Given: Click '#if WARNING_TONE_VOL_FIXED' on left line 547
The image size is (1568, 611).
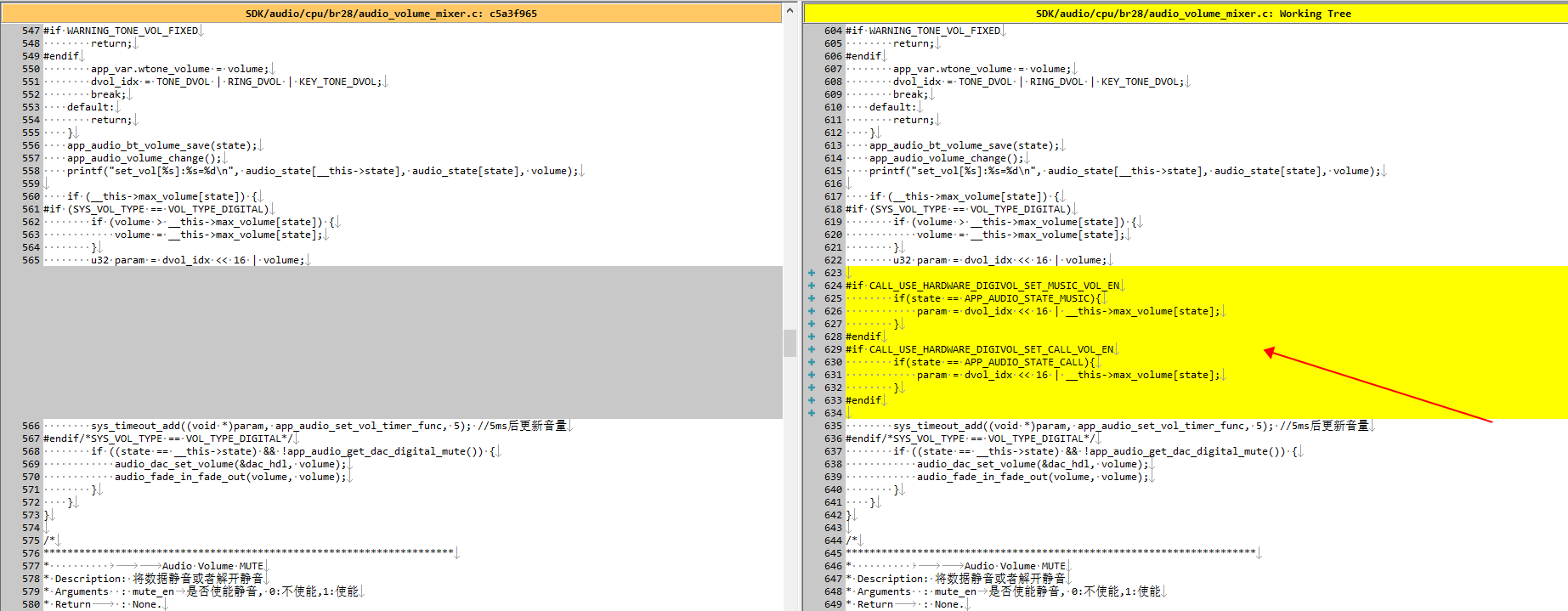Looking at the screenshot, I should tap(121, 31).
